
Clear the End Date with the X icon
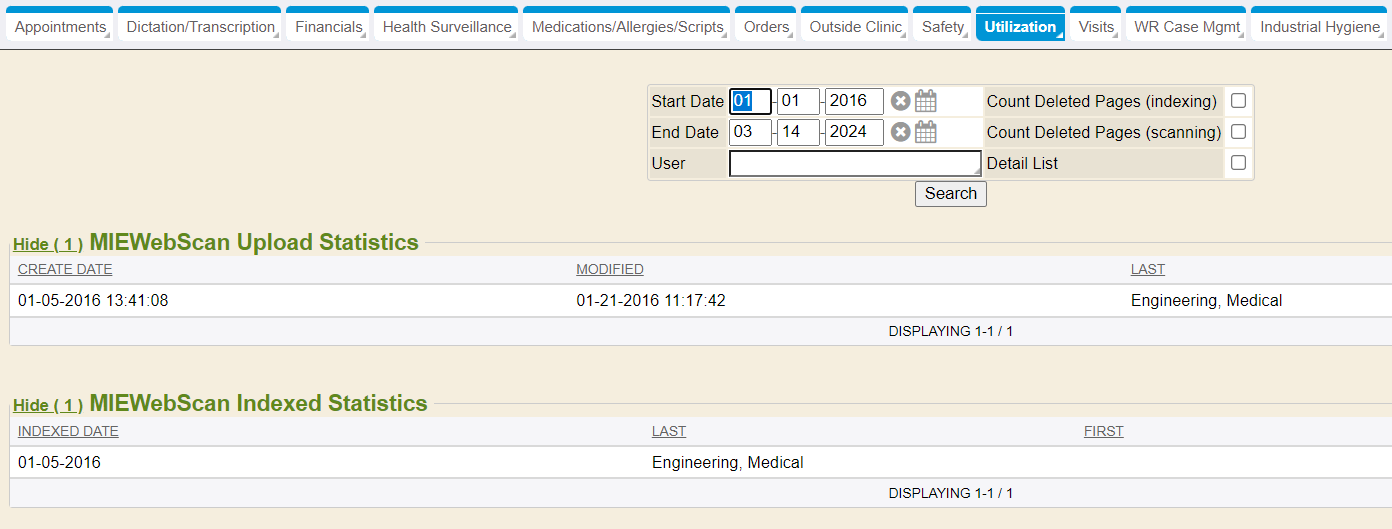point(900,132)
